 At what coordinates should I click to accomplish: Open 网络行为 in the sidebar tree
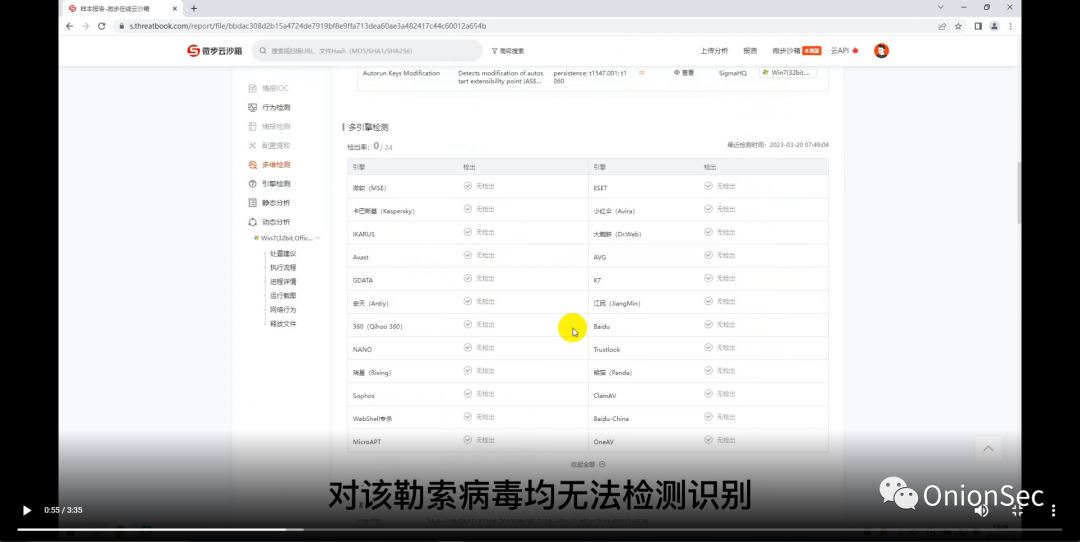pyautogui.click(x=283, y=310)
